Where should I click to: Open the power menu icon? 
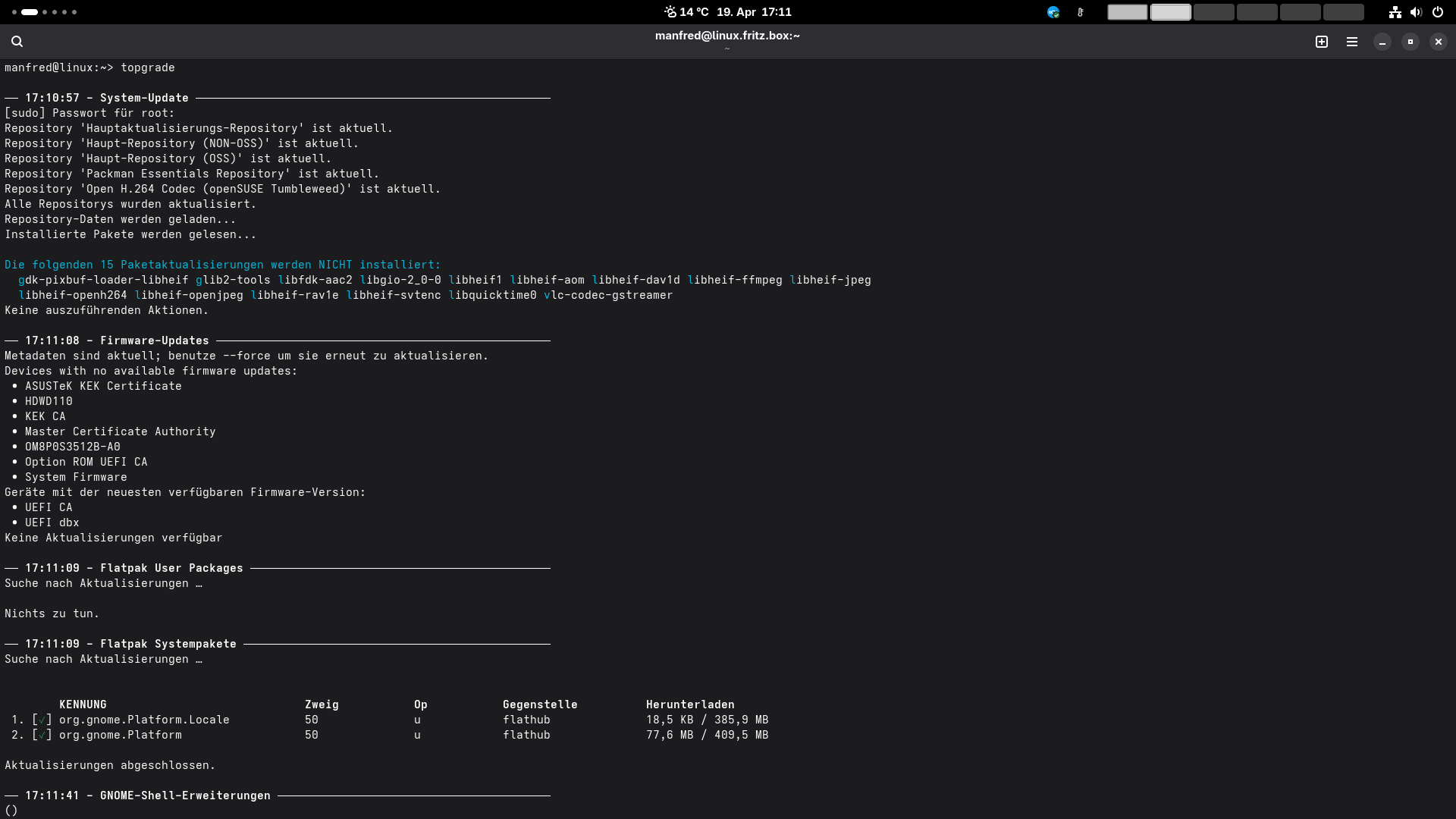pyautogui.click(x=1438, y=12)
